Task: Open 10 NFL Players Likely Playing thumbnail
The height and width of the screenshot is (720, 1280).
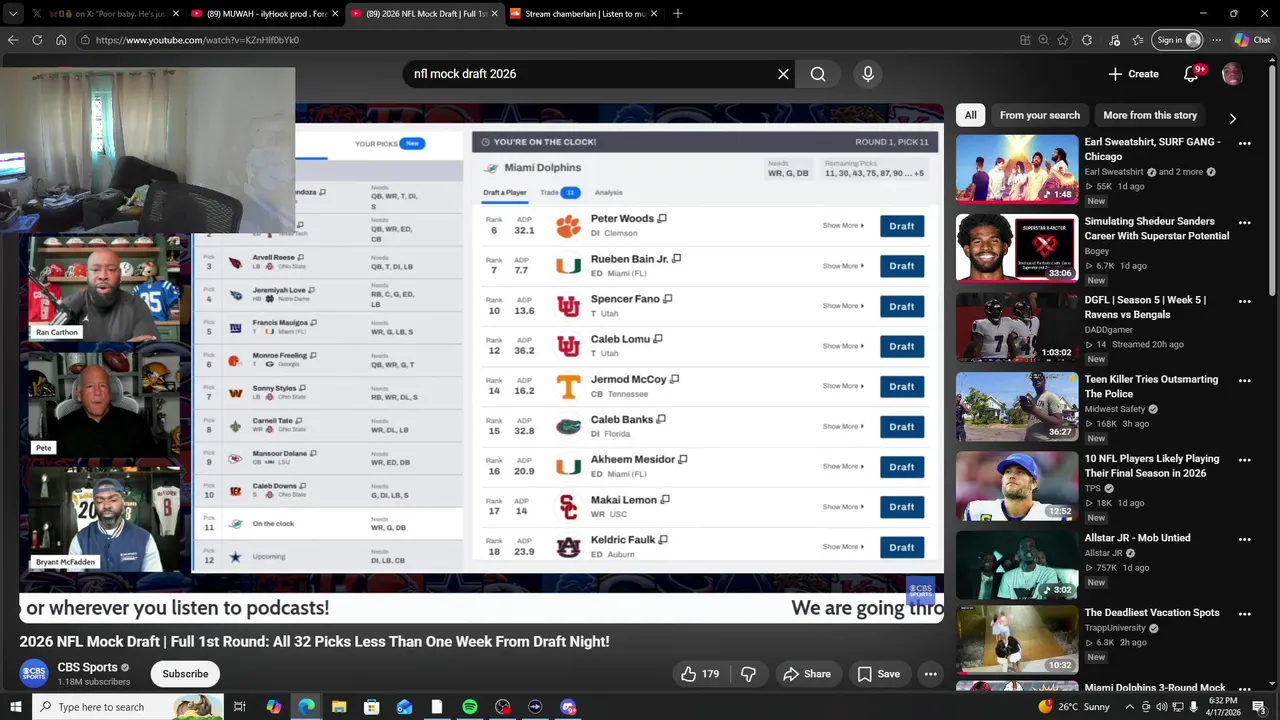Action: (1017, 486)
